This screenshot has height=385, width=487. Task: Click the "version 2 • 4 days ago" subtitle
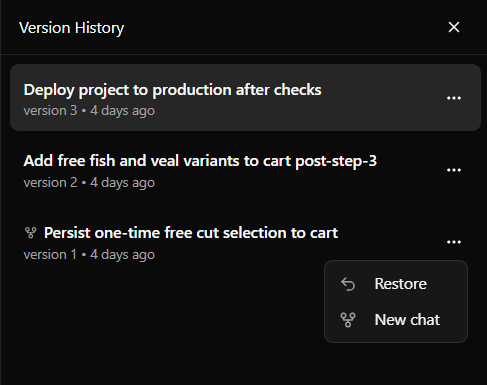pyautogui.click(x=89, y=183)
